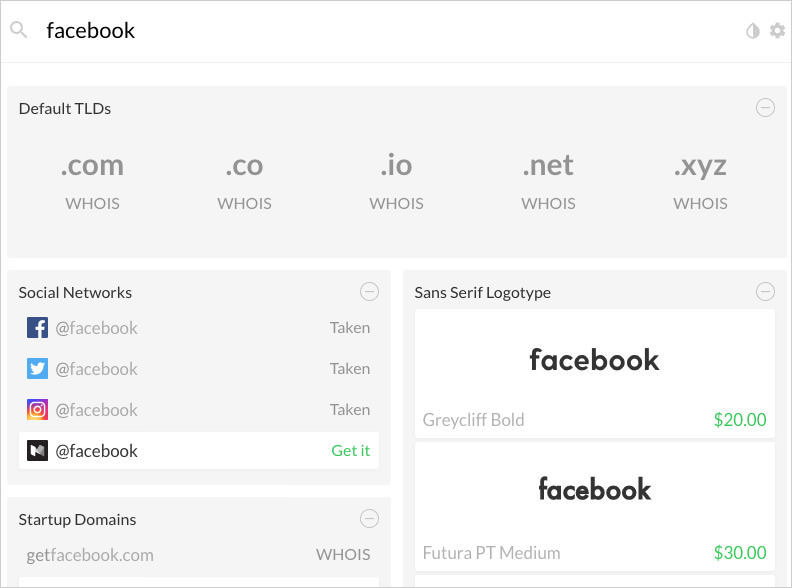Collapse the Default TLDs section

point(765,108)
